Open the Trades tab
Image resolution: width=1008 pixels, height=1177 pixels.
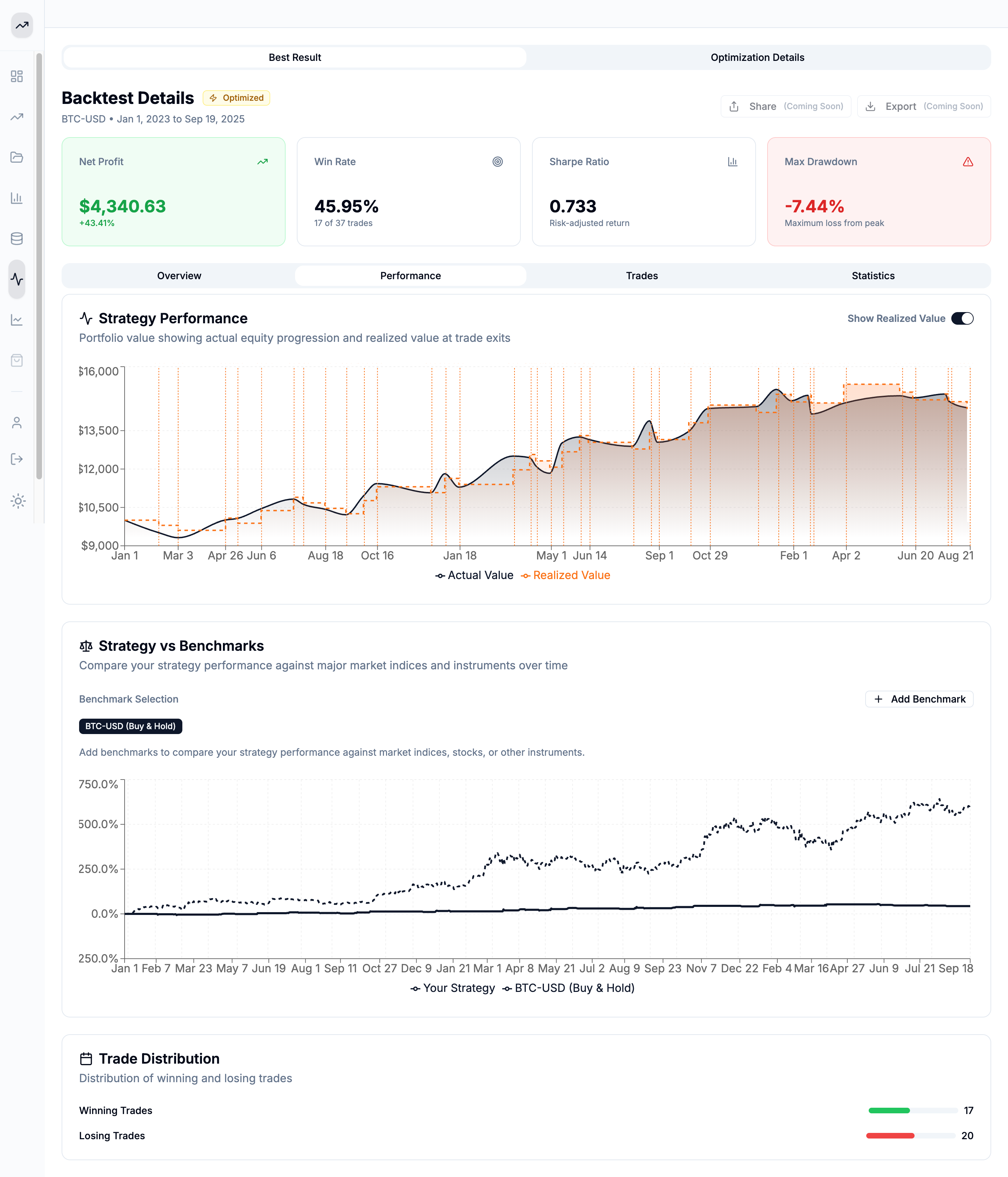pos(642,276)
